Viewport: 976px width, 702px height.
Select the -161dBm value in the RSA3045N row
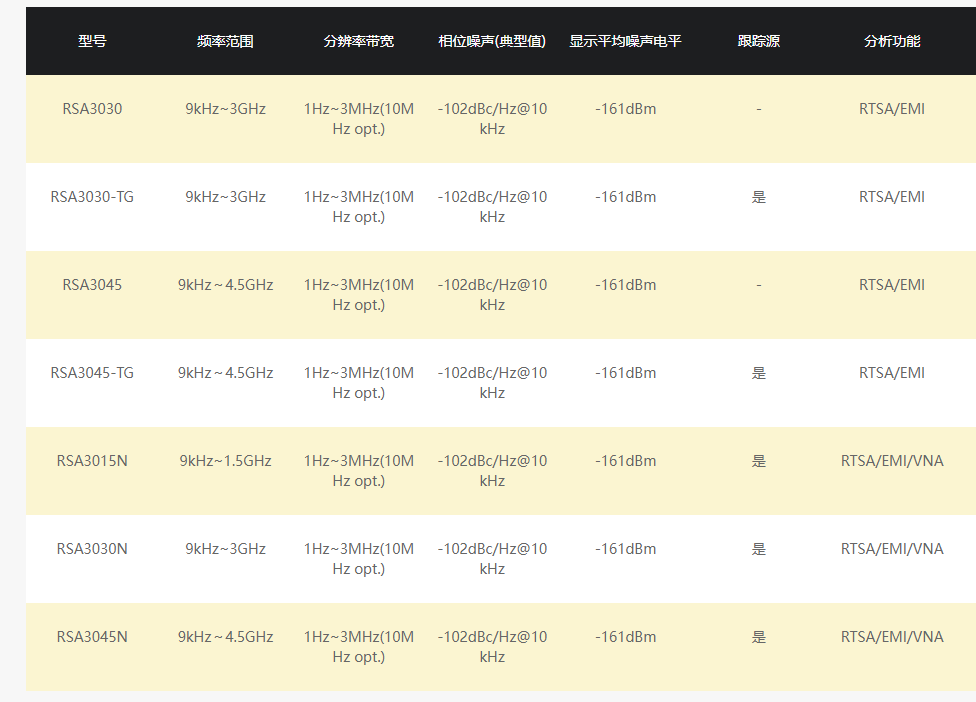pos(626,637)
